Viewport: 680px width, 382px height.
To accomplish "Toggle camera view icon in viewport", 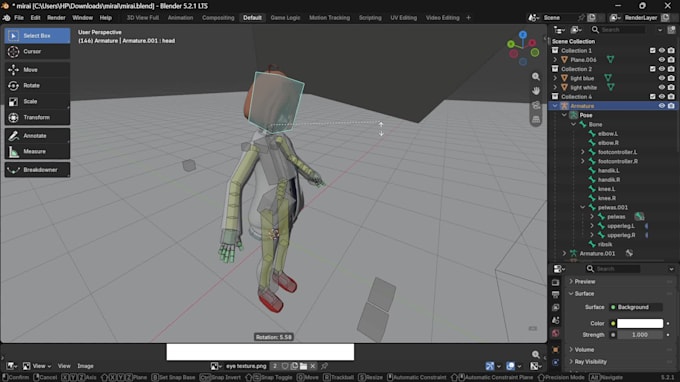I will 536,105.
